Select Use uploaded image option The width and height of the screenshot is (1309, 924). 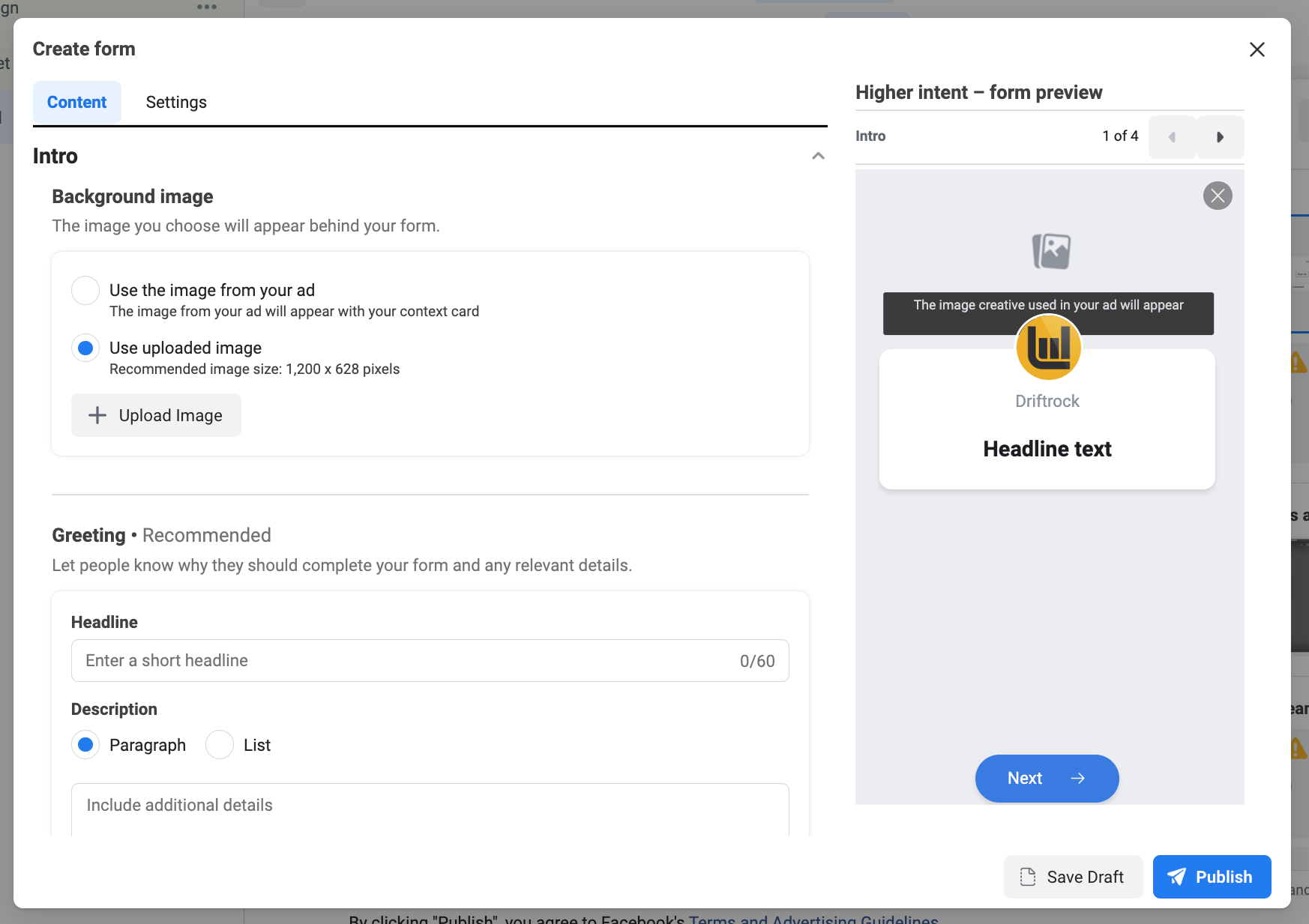85,348
